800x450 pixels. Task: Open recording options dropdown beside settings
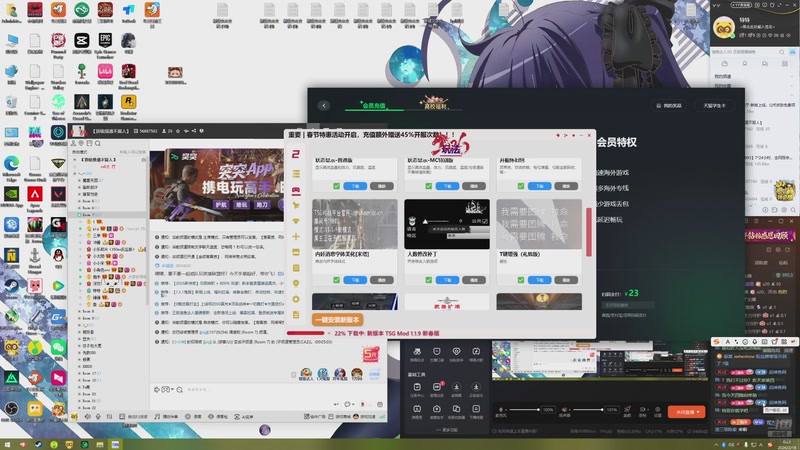pyautogui.click(x=646, y=410)
